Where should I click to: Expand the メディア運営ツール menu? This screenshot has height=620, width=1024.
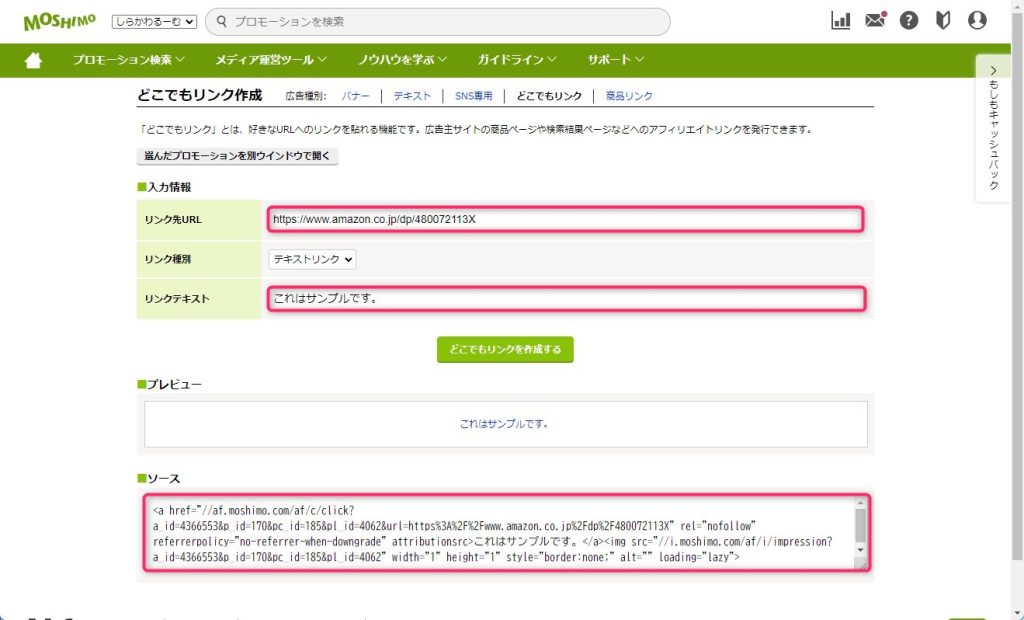[270, 60]
